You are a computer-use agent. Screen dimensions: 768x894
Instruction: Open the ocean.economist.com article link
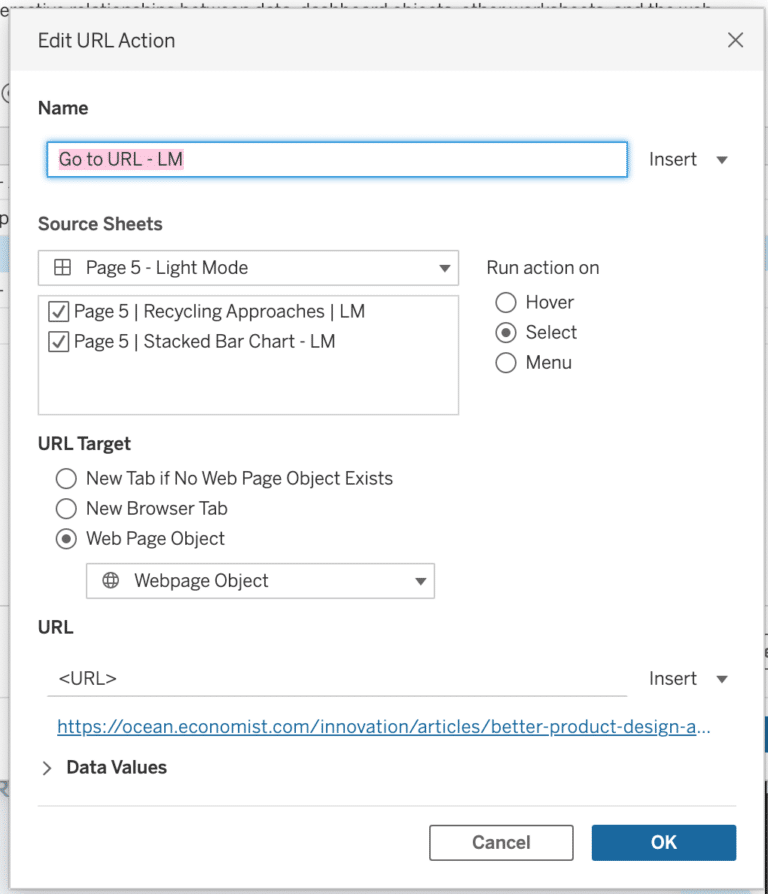tap(384, 726)
